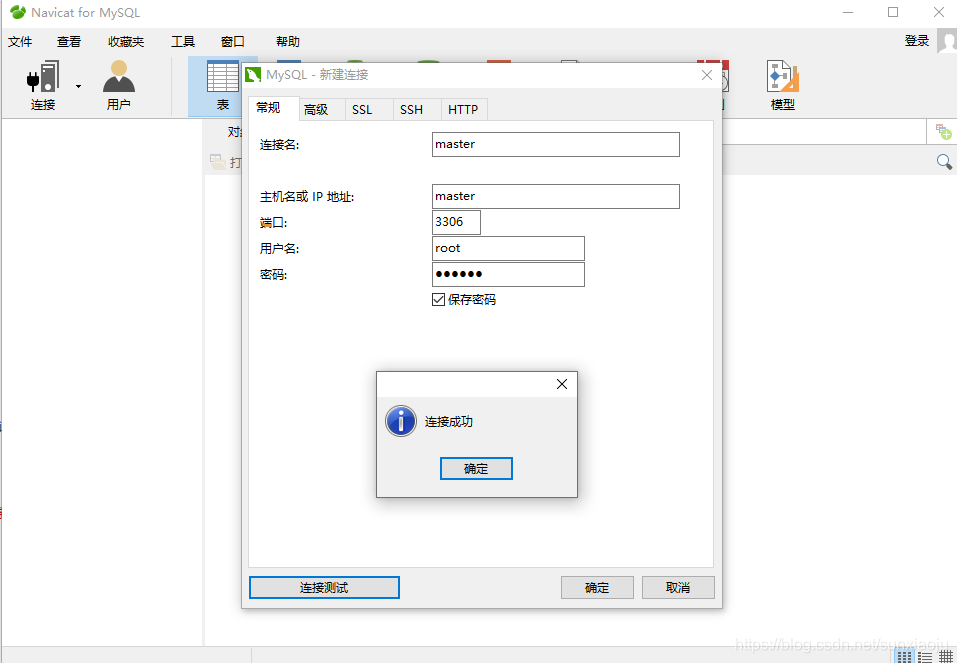Click the 连接测试 button
The height and width of the screenshot is (663, 957).
324,587
